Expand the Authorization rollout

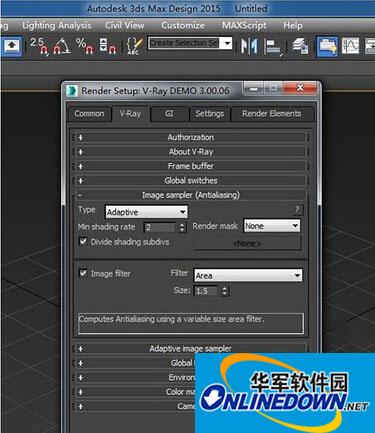[191, 137]
